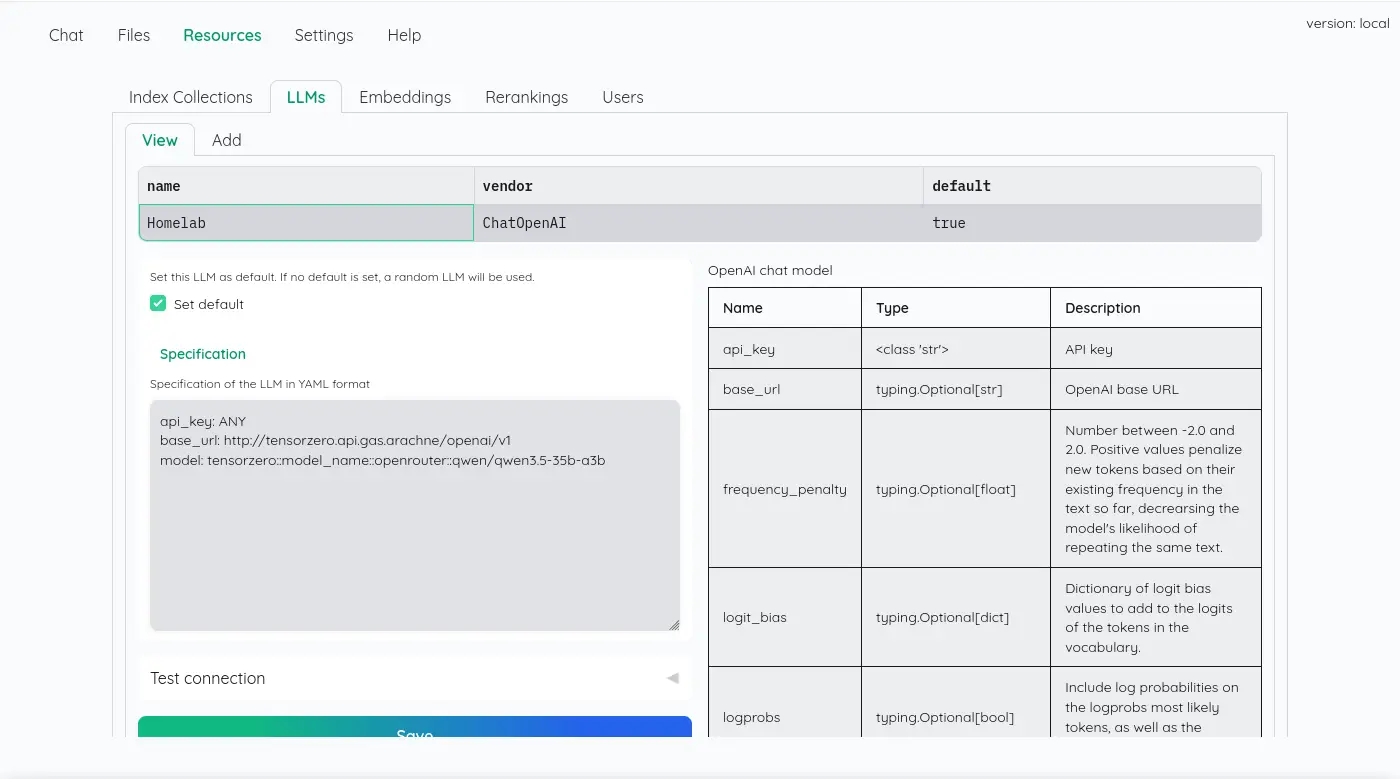Open the Embeddings tab
Screen dimensions: 1400x779
coord(405,97)
